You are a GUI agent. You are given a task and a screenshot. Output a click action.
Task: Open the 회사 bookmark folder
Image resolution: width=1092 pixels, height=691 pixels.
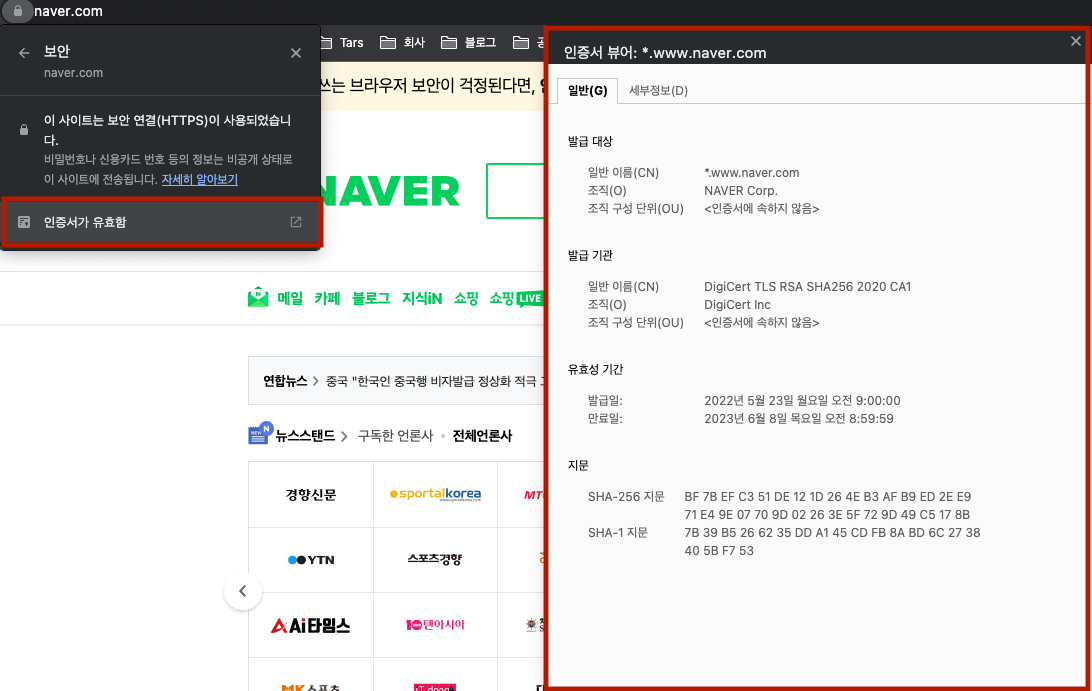point(403,42)
